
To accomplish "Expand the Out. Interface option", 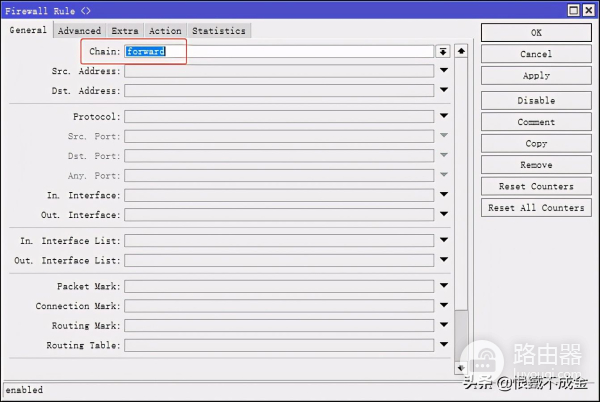I will (x=443, y=215).
